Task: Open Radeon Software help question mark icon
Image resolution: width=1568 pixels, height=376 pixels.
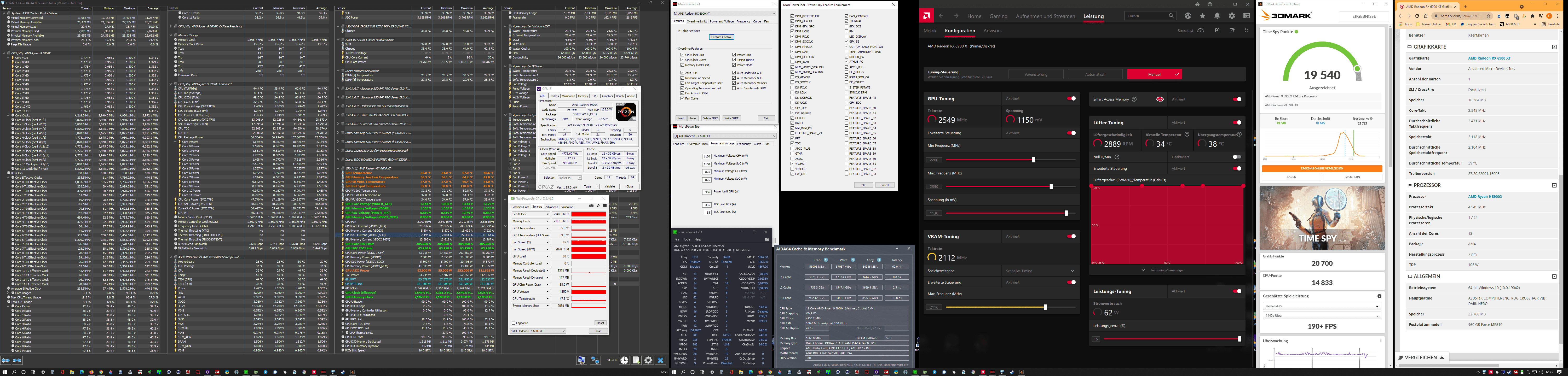Action: pos(1210,4)
